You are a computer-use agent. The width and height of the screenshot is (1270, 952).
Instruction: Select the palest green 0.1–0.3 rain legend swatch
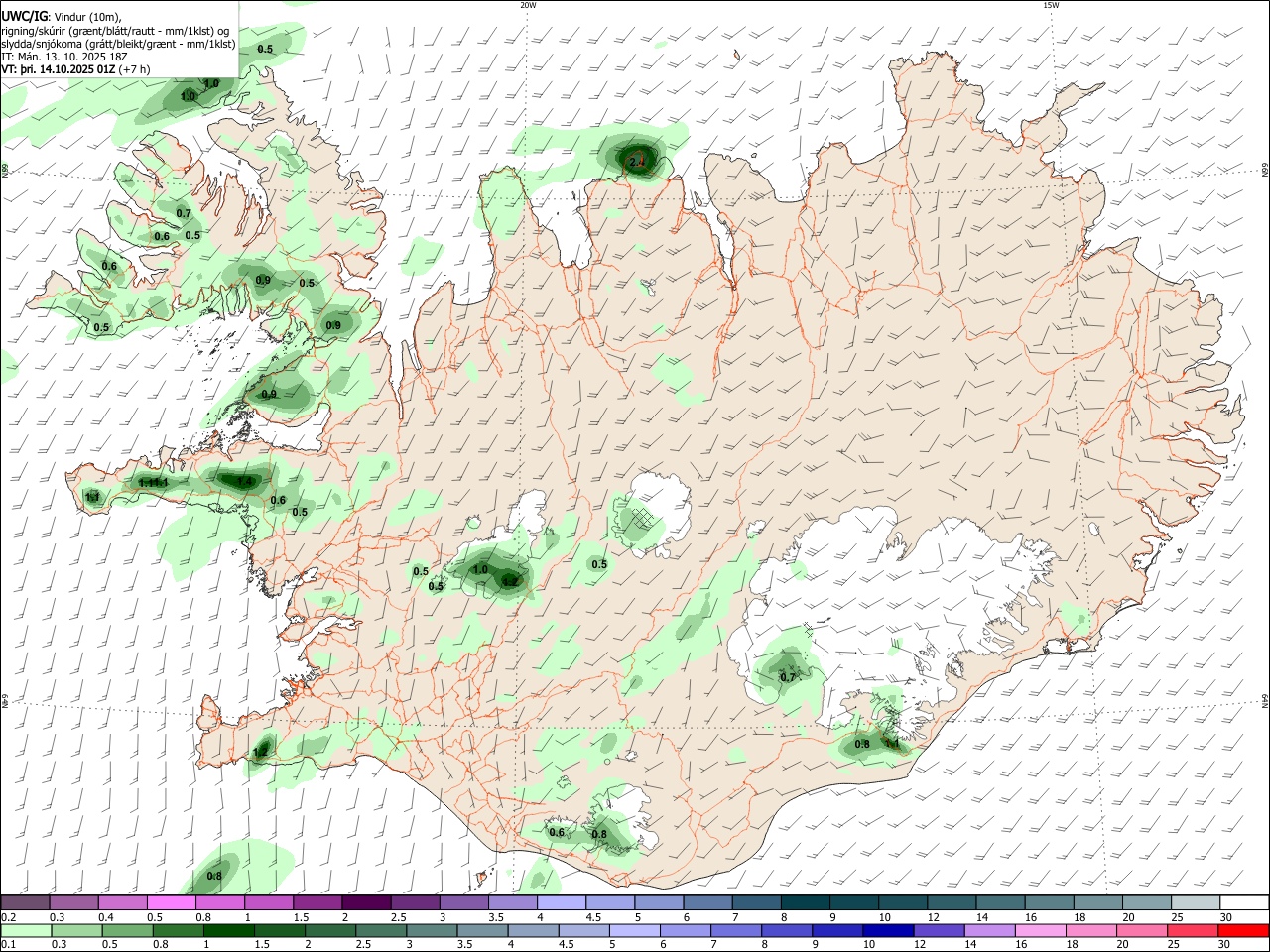coord(27,930)
